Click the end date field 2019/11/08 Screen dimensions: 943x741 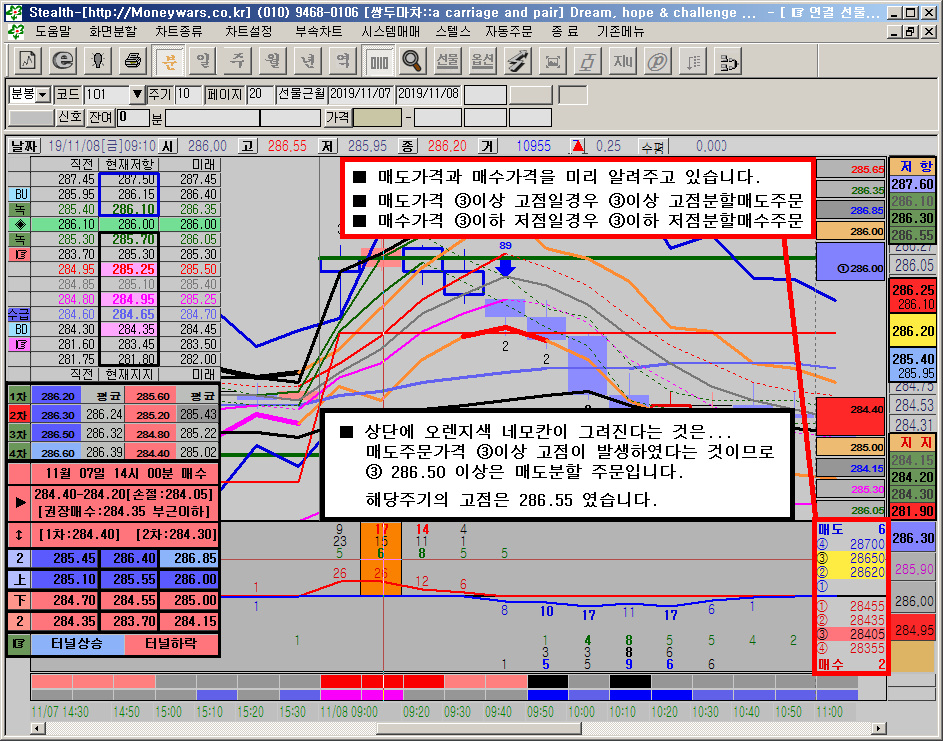click(428, 94)
